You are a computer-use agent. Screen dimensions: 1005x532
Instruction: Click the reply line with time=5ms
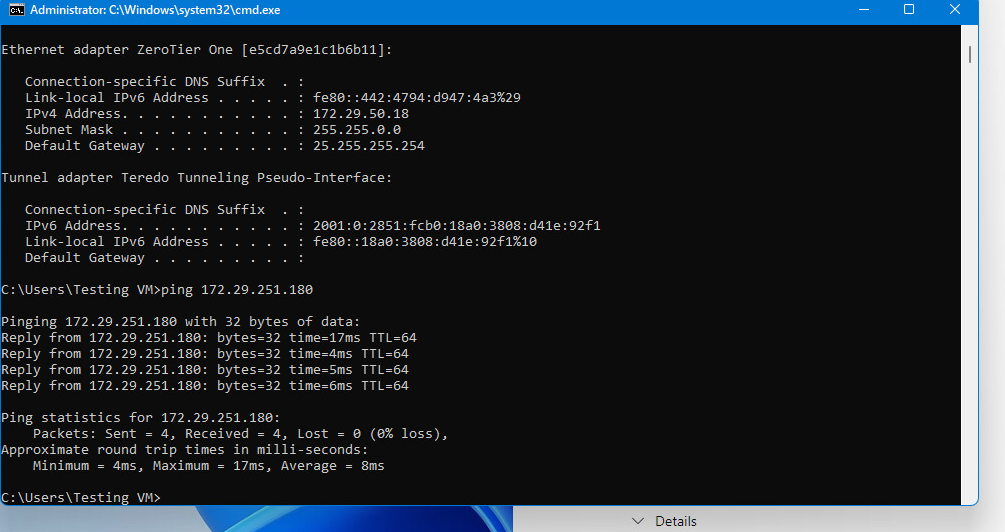(205, 370)
